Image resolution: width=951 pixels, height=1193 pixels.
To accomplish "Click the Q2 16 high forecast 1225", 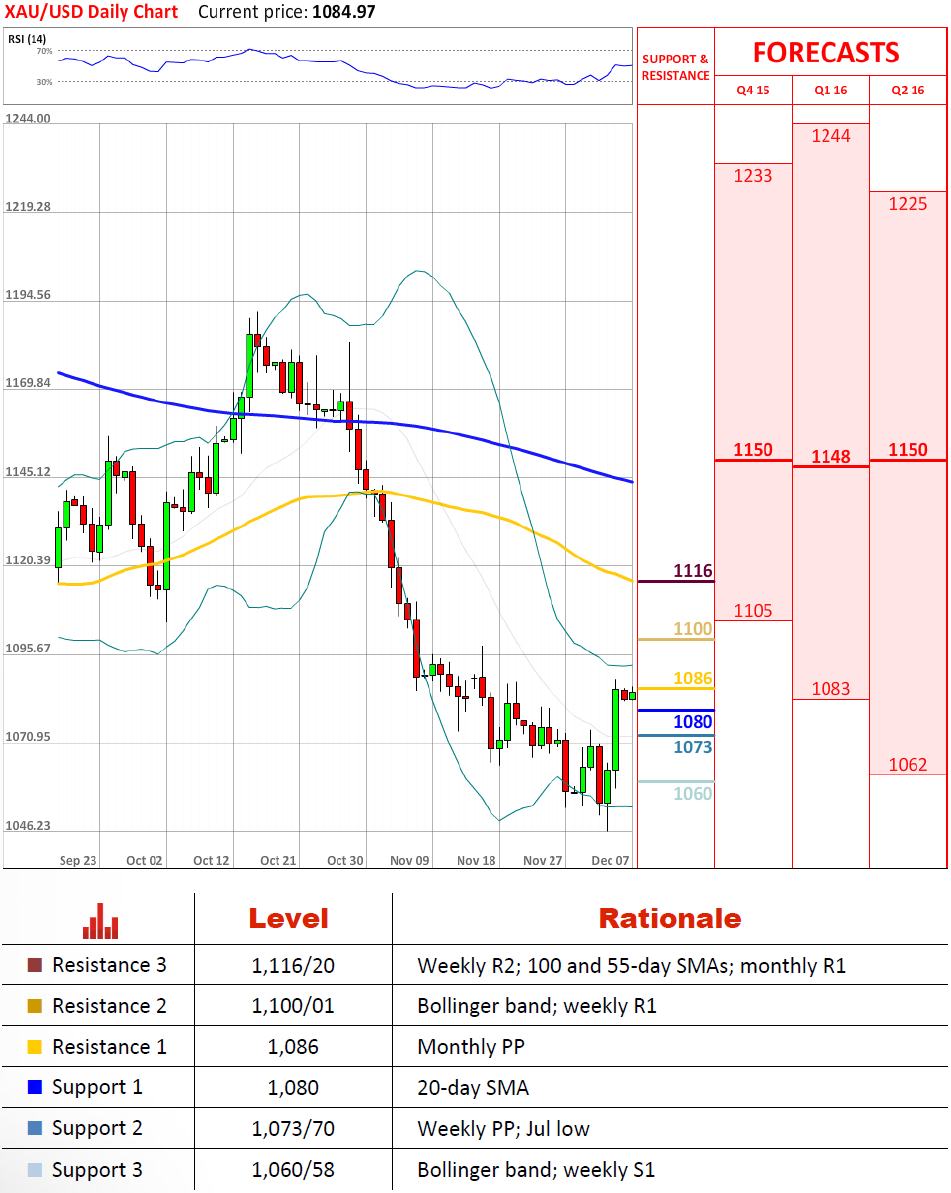I will click(x=908, y=204).
